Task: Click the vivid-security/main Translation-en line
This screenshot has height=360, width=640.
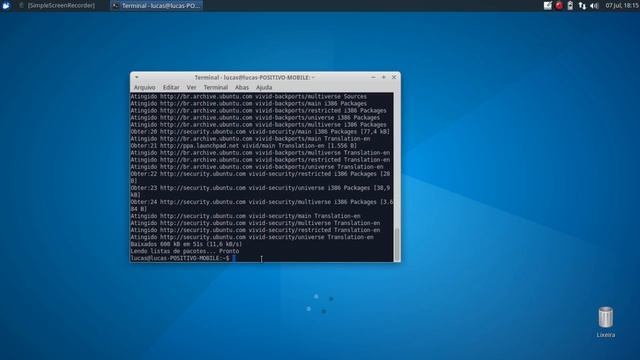Action: [245, 216]
